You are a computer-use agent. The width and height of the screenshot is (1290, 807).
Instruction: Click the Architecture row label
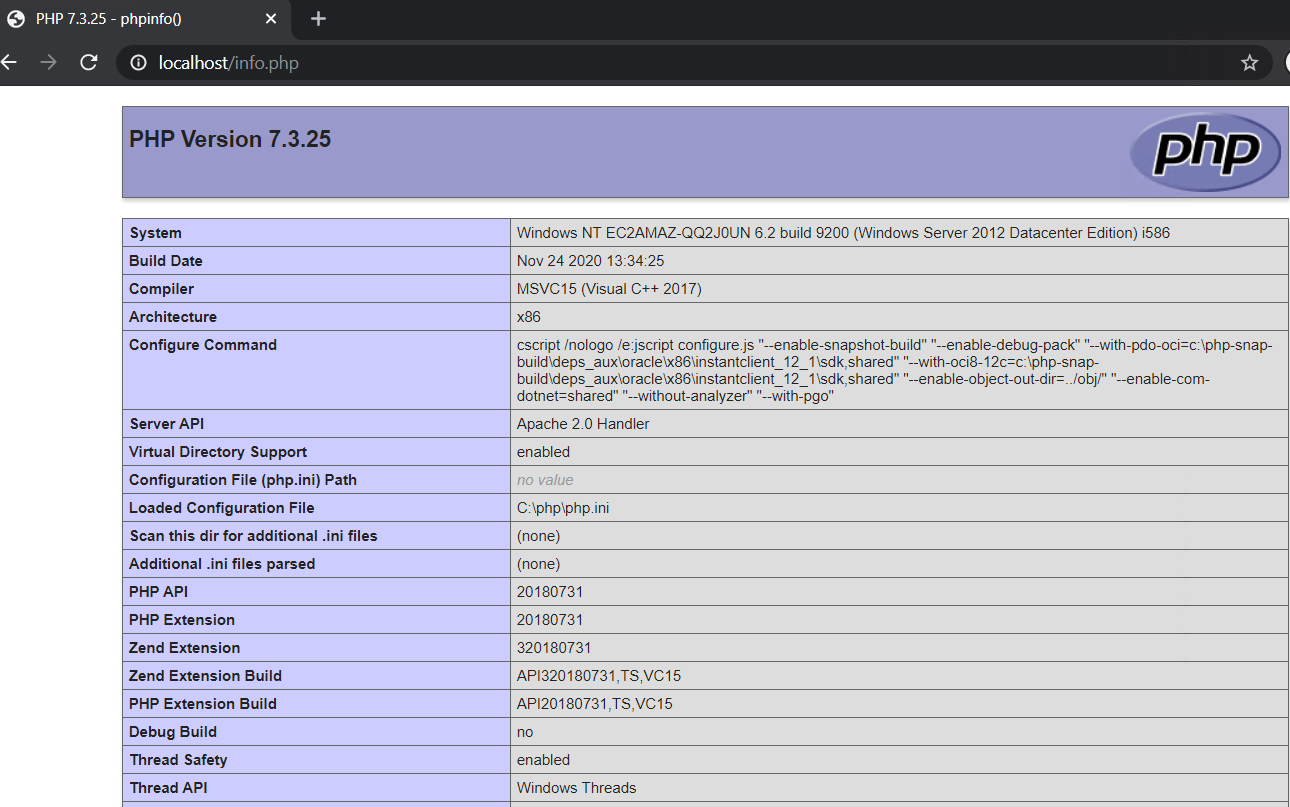coord(173,317)
